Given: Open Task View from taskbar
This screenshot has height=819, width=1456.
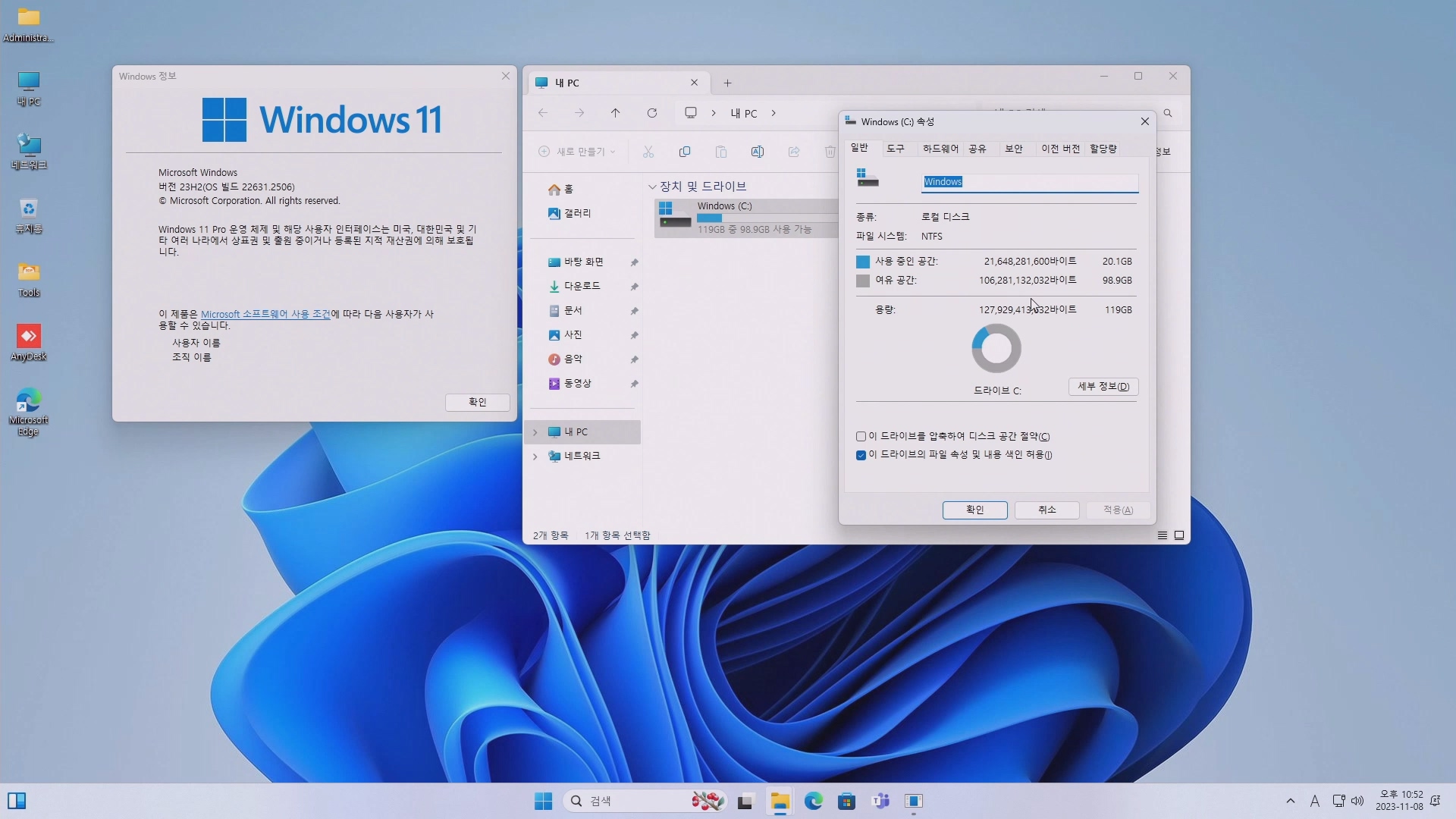Looking at the screenshot, I should [745, 801].
